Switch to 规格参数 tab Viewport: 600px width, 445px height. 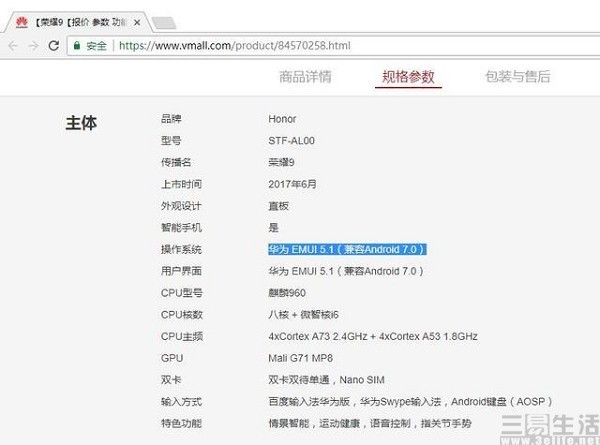(x=408, y=77)
